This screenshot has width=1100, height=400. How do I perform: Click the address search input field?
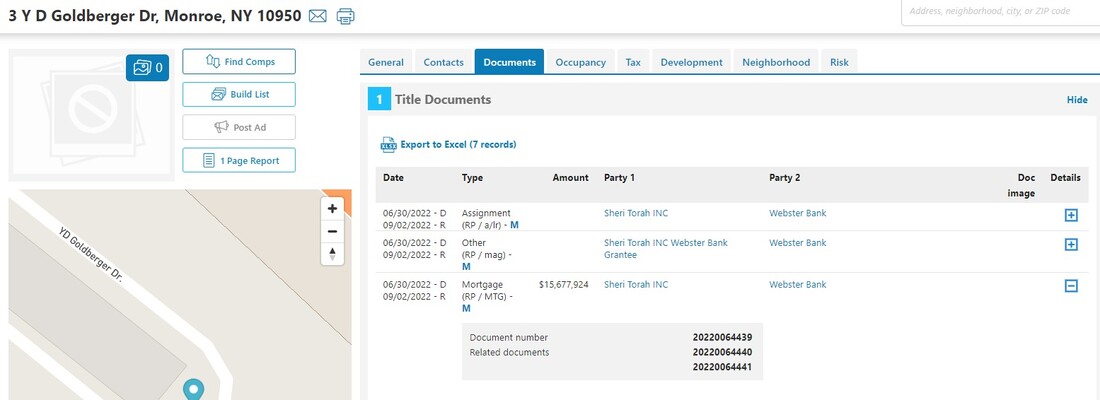[1000, 12]
